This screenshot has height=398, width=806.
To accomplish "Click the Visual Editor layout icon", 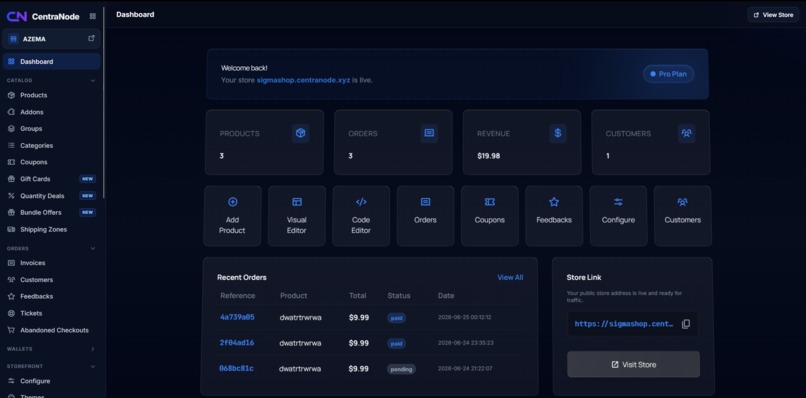I will pos(297,202).
